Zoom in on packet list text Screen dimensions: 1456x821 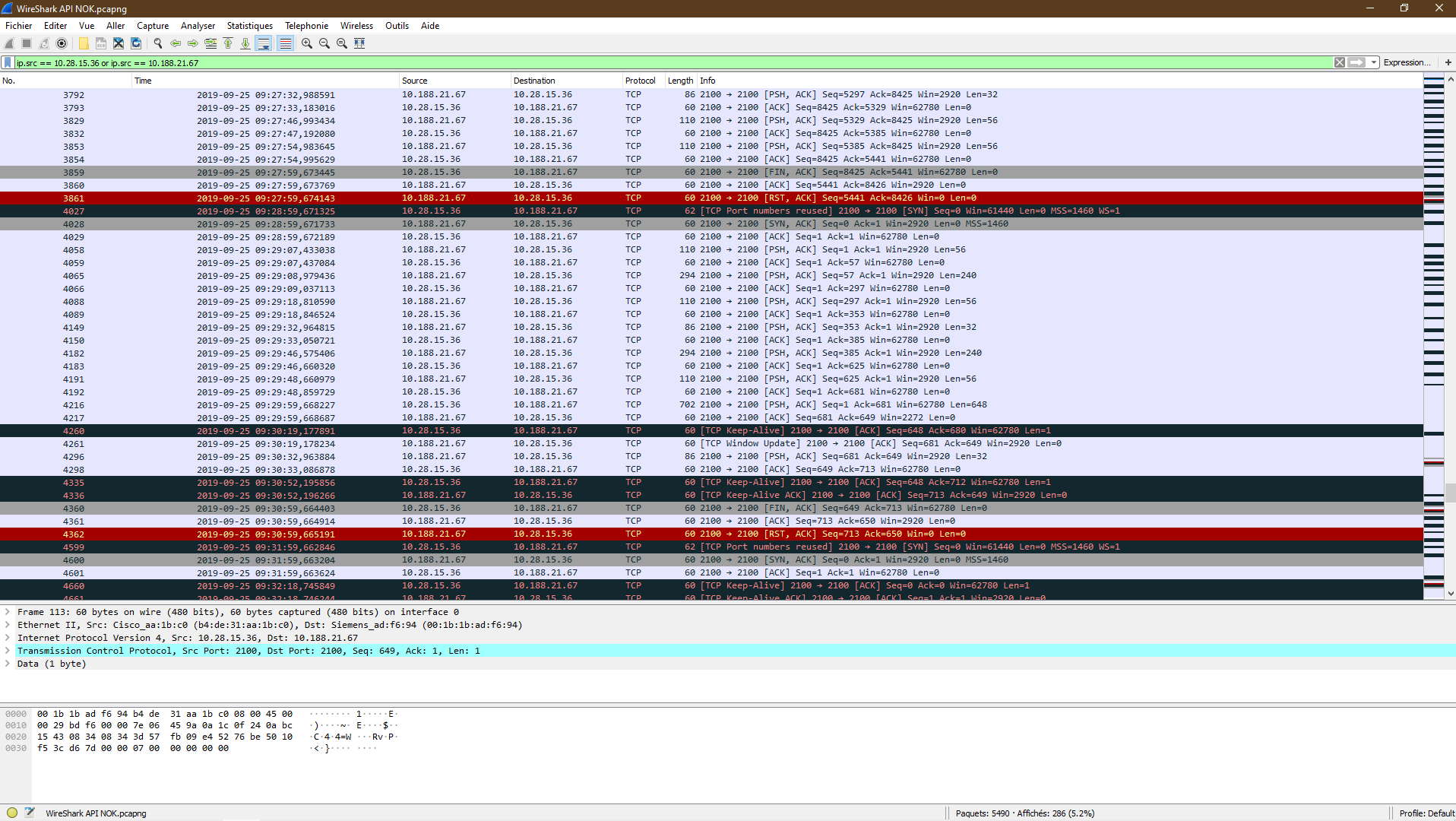click(306, 43)
